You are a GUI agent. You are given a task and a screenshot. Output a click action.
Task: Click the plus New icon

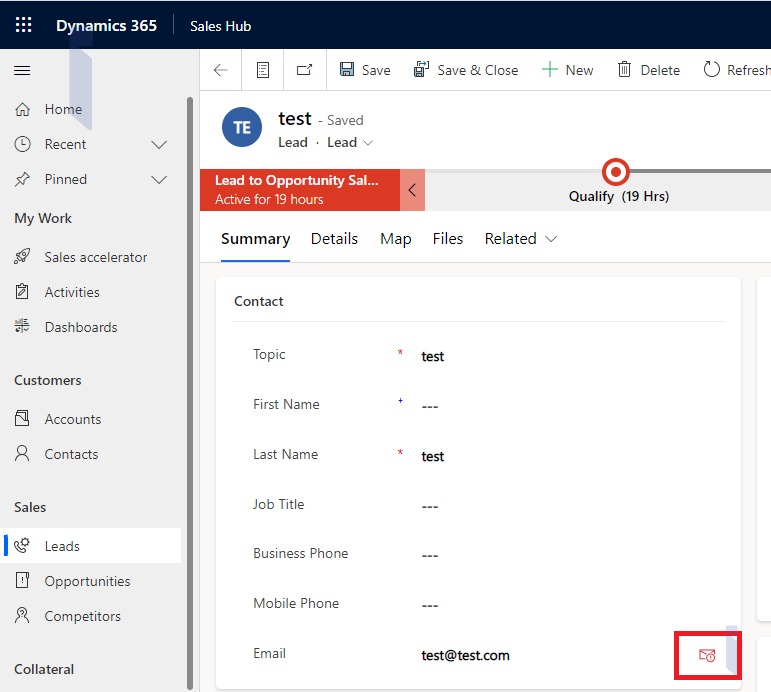click(x=549, y=69)
